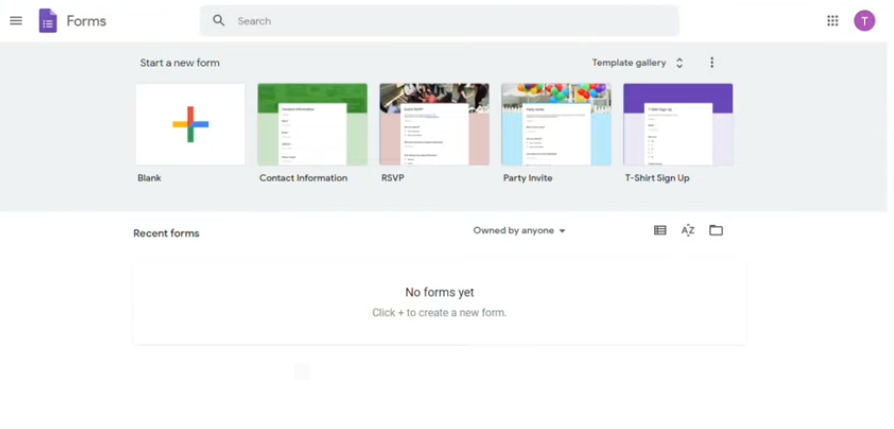
Task: Select the Party Invite template
Action: [556, 124]
